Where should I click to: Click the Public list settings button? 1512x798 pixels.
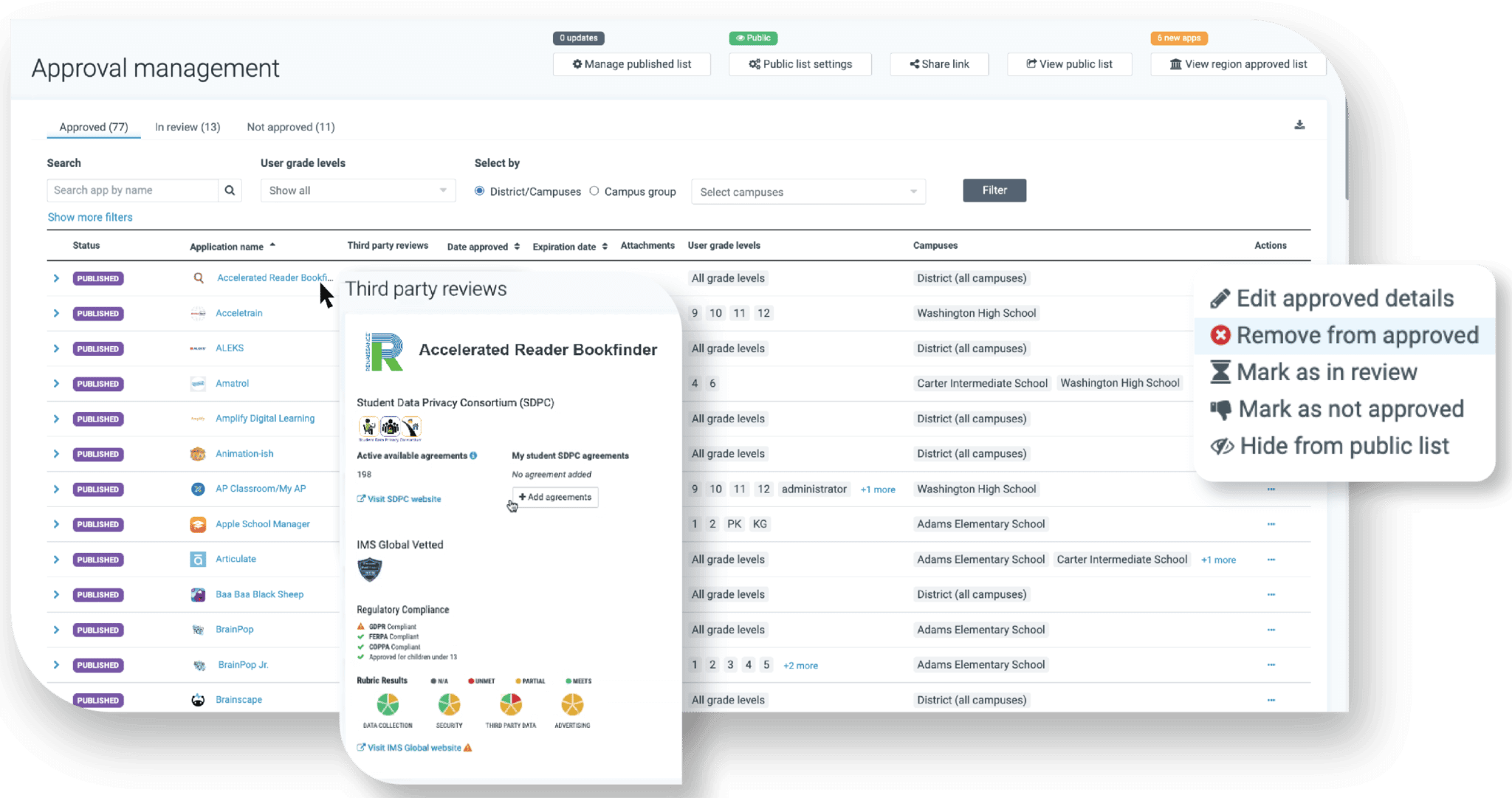(800, 64)
